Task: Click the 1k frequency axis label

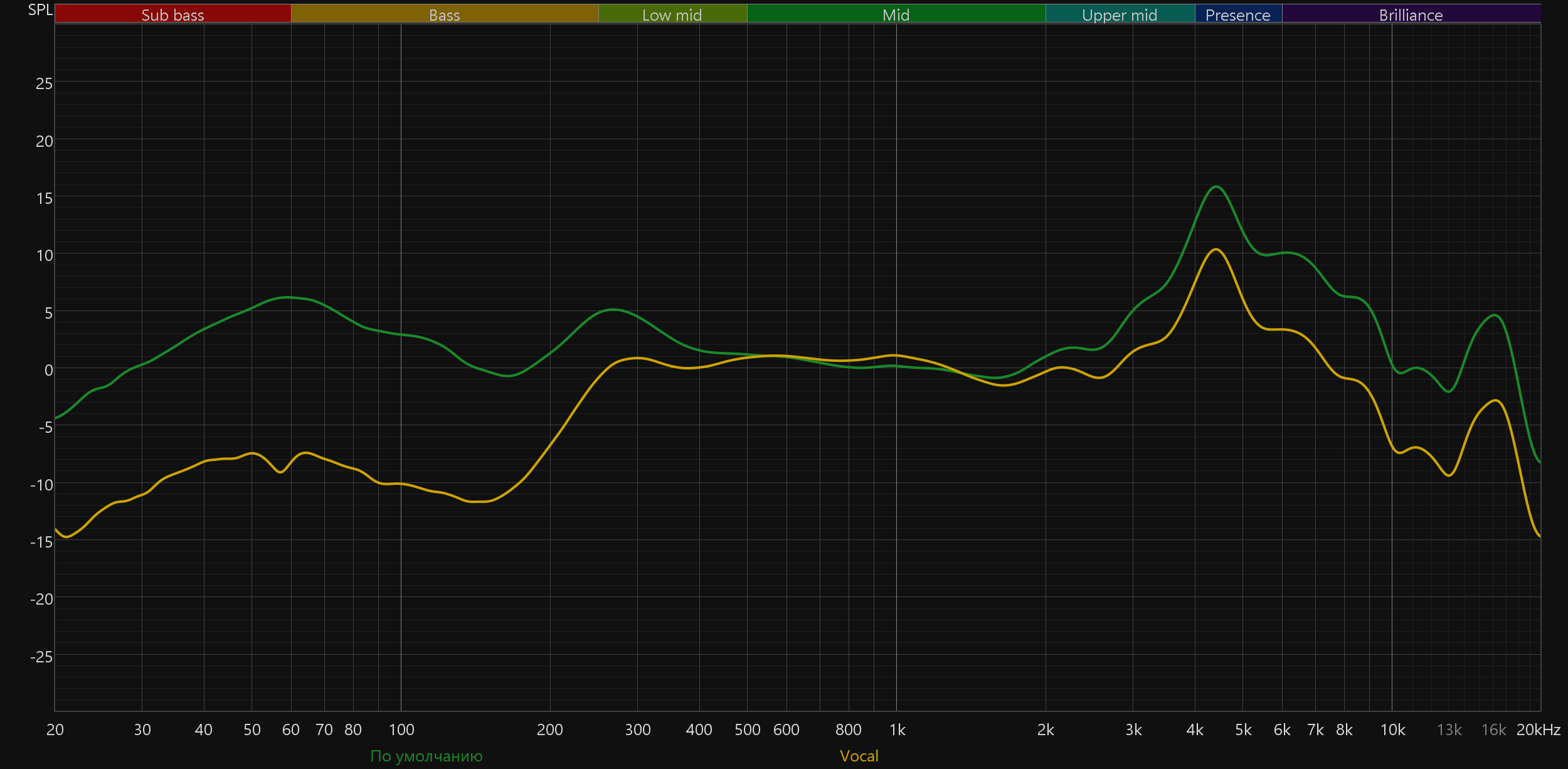Action: point(897,729)
